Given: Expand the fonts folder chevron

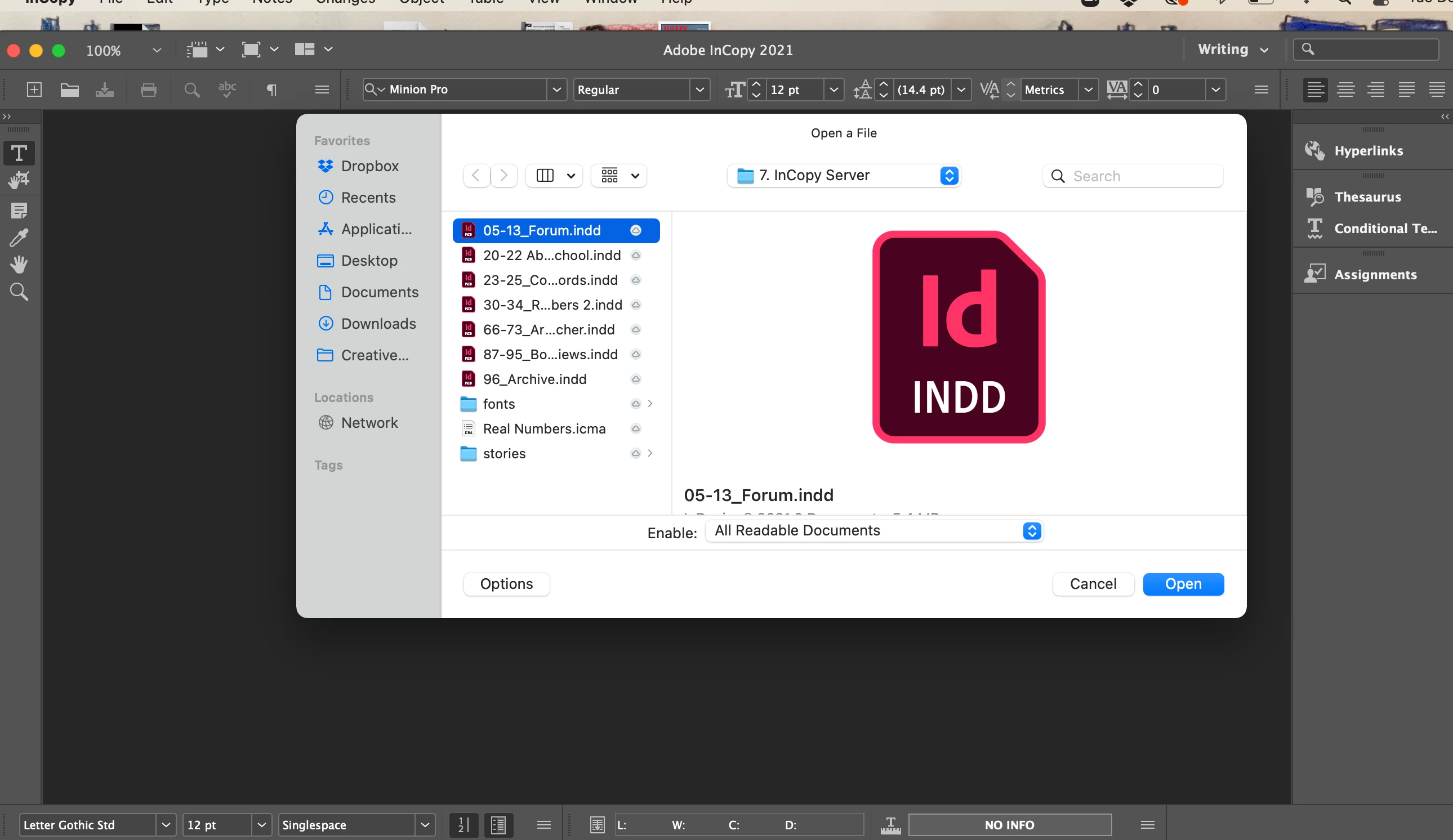Looking at the screenshot, I should click(x=650, y=404).
